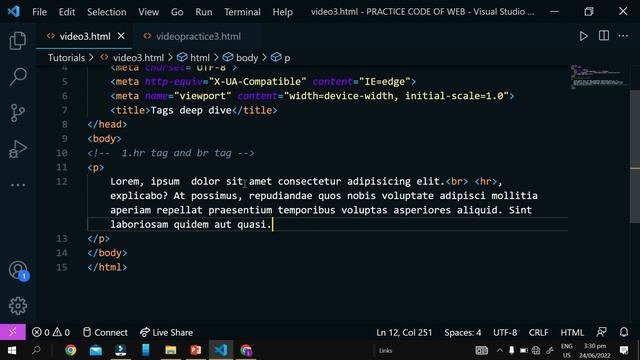Click Connect in the status bar

point(105,332)
